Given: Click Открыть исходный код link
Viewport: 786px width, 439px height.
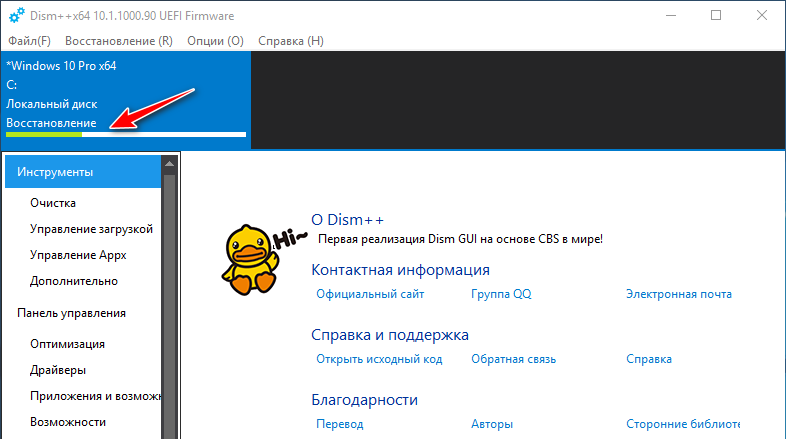Looking at the screenshot, I should [379, 359].
